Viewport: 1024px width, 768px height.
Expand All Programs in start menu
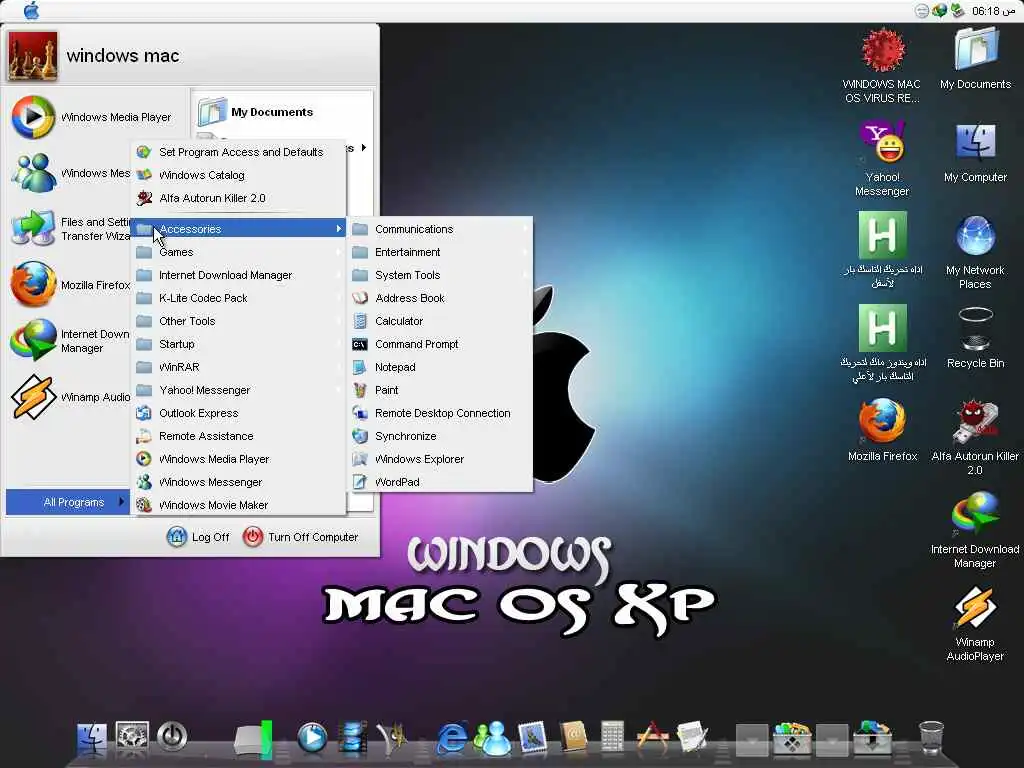tap(68, 502)
